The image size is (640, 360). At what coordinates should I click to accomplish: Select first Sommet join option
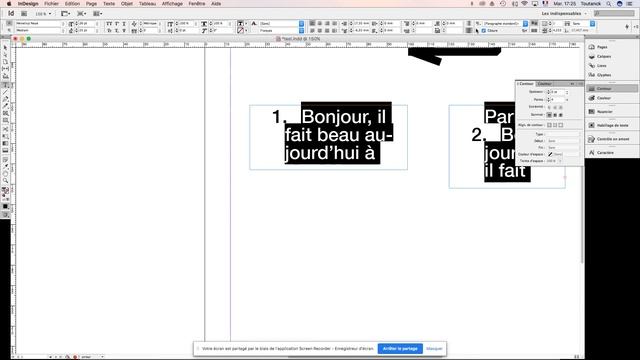click(549, 115)
